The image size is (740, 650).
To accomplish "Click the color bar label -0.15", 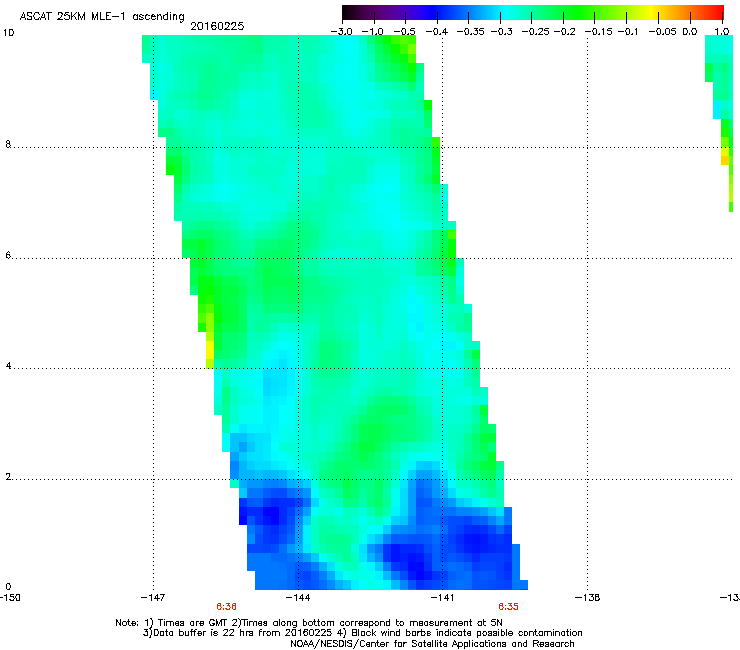I will point(598,32).
